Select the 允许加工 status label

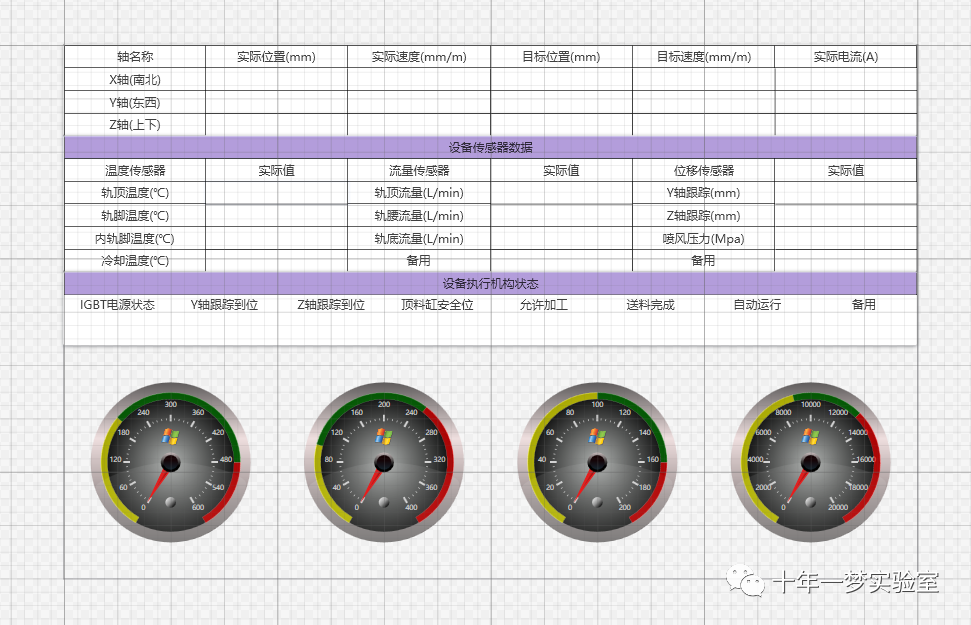(544, 305)
